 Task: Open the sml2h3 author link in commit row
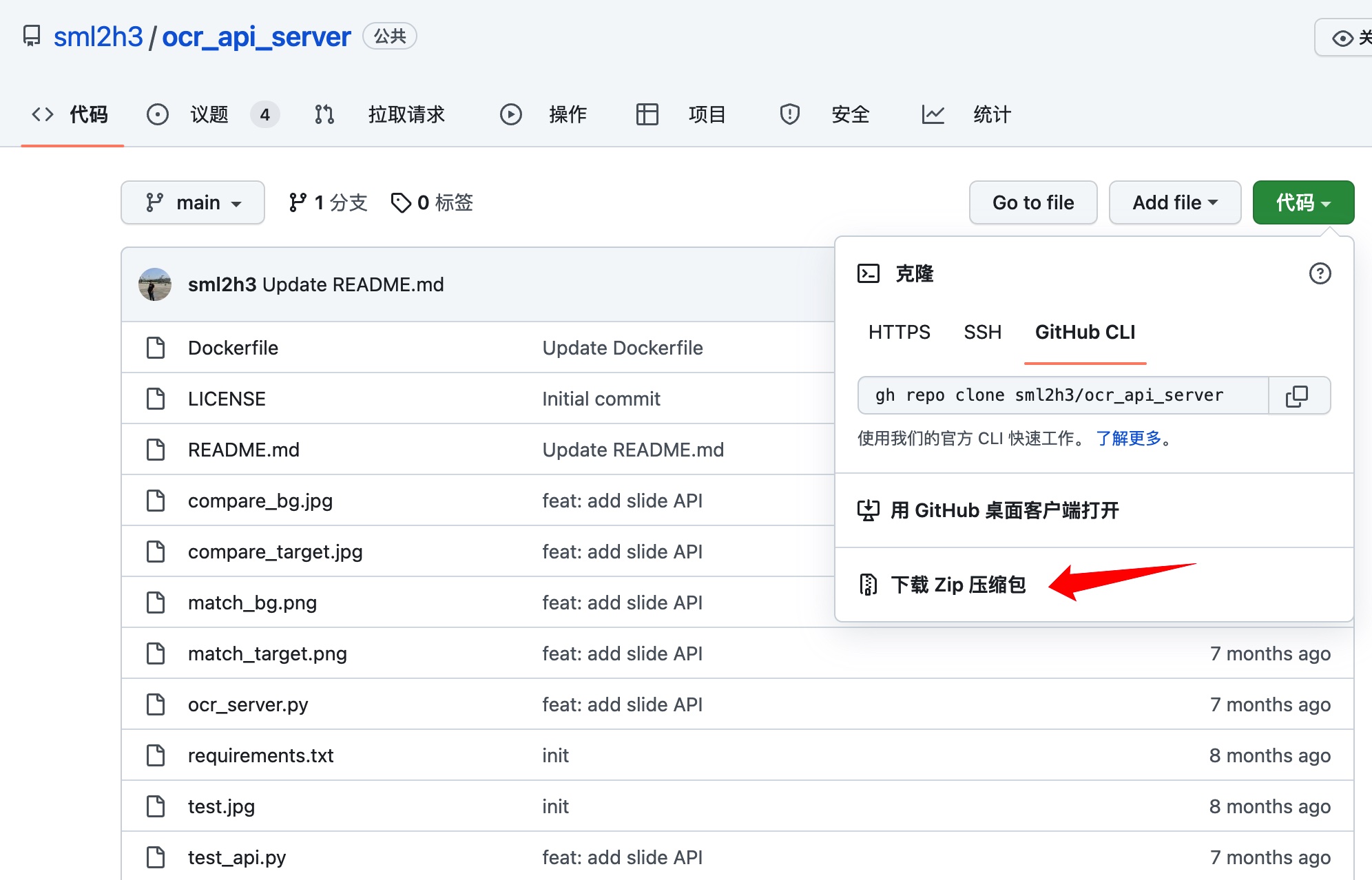pos(222,284)
